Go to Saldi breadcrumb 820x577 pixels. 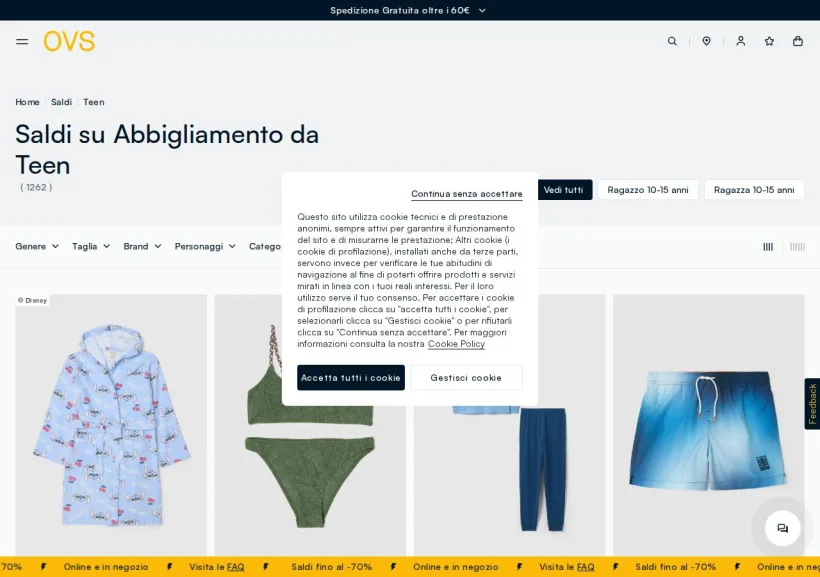point(61,102)
